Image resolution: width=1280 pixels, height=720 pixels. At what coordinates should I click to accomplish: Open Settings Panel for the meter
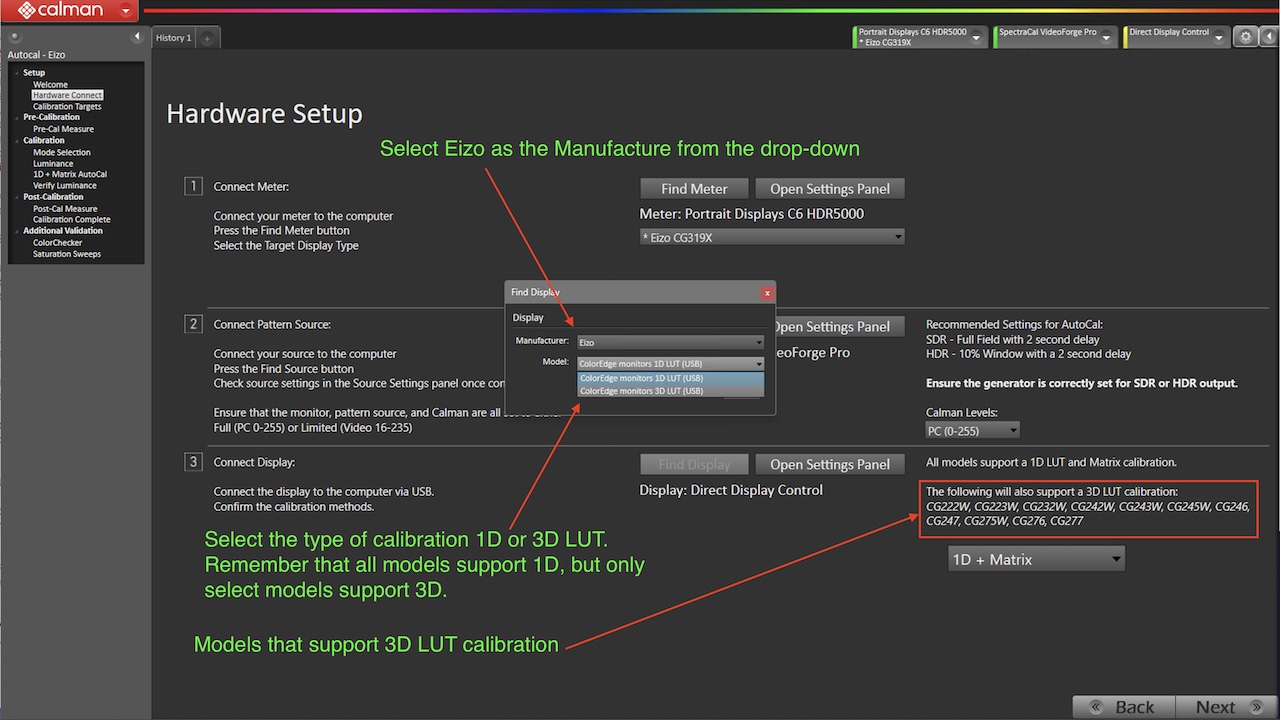(x=830, y=188)
